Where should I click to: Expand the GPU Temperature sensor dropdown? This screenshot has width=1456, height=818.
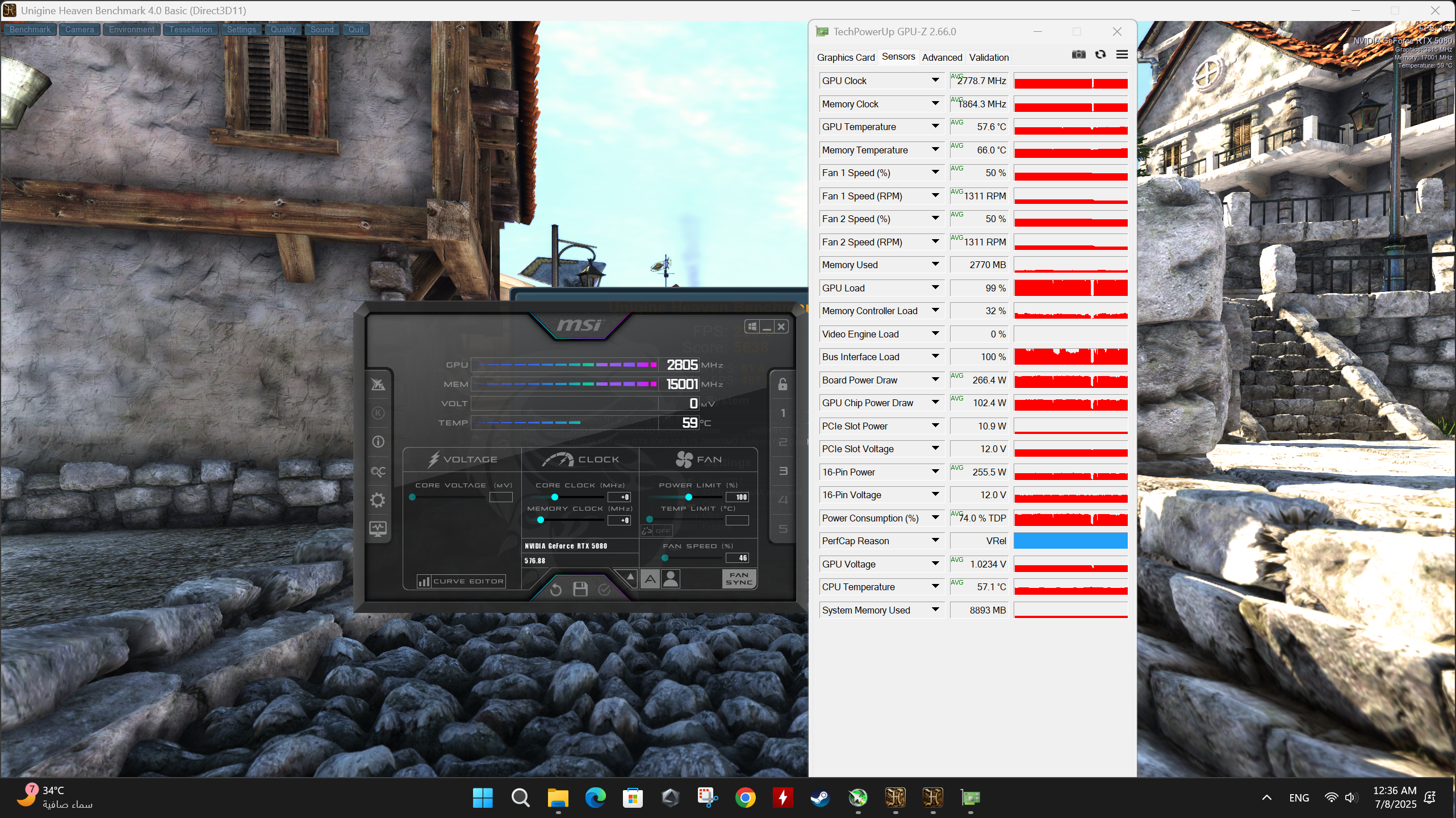(x=935, y=127)
